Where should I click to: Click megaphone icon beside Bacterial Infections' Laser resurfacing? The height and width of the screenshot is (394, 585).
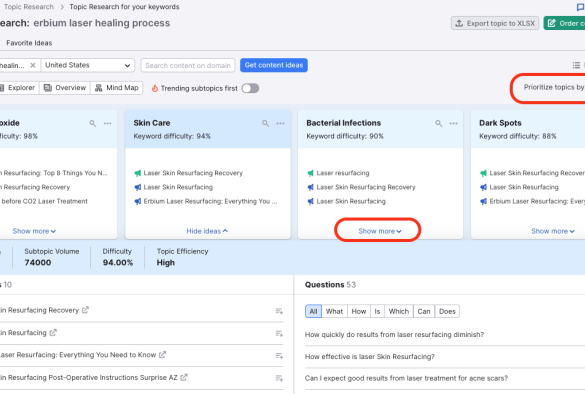click(x=310, y=173)
